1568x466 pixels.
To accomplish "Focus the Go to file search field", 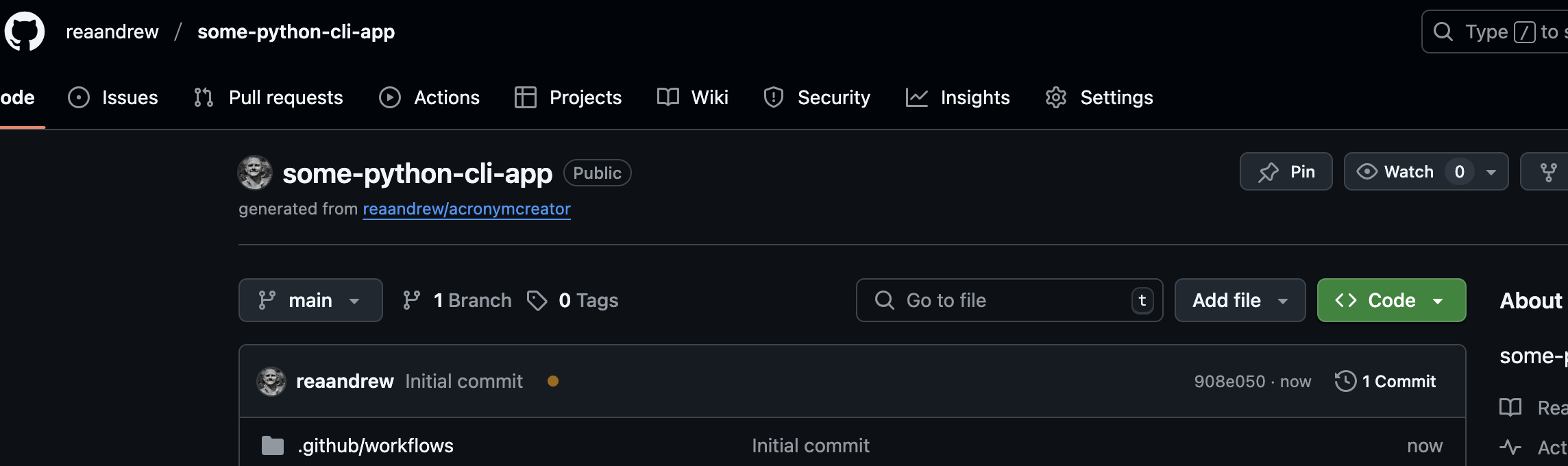I will [1009, 300].
